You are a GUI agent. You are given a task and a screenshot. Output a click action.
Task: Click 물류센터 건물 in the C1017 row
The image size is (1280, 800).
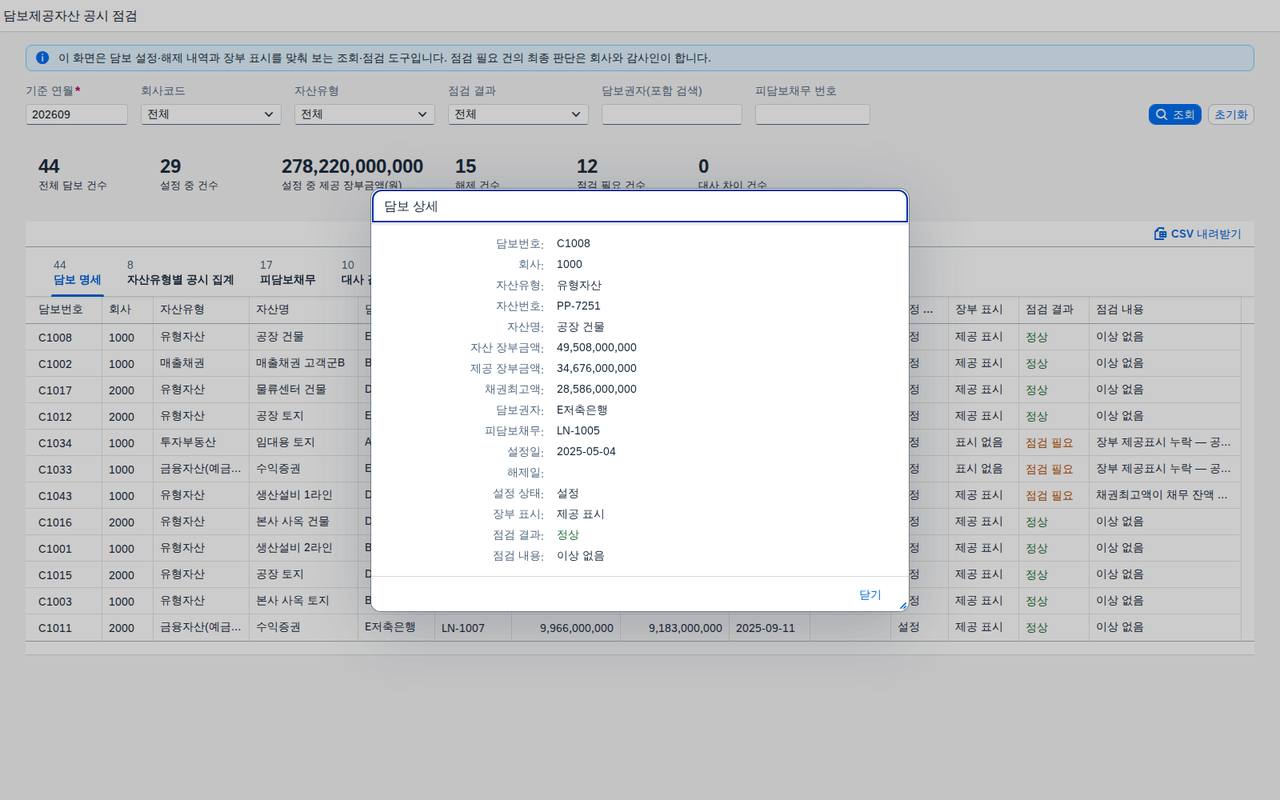[291, 390]
